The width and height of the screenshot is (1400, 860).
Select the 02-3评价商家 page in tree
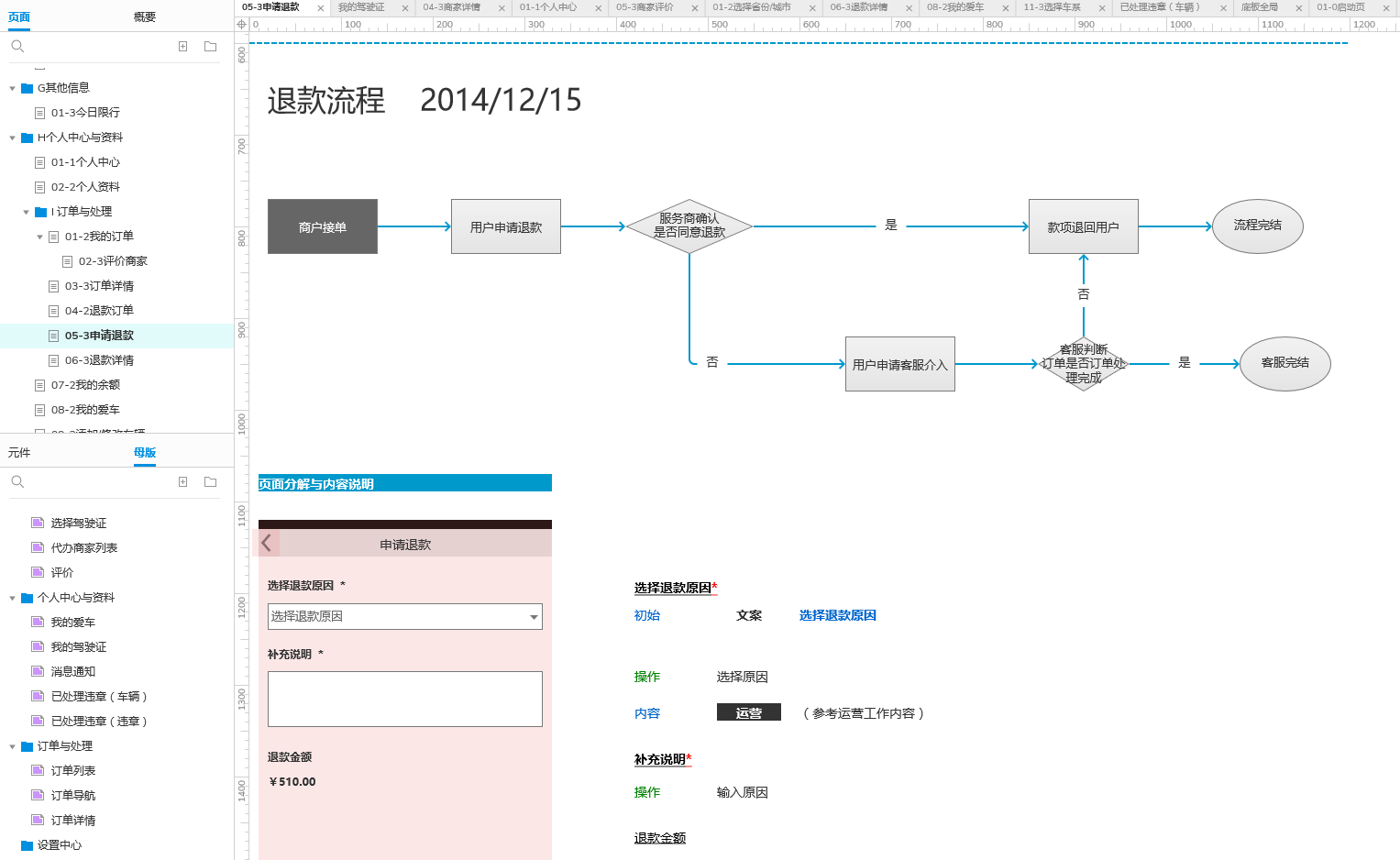click(x=113, y=261)
